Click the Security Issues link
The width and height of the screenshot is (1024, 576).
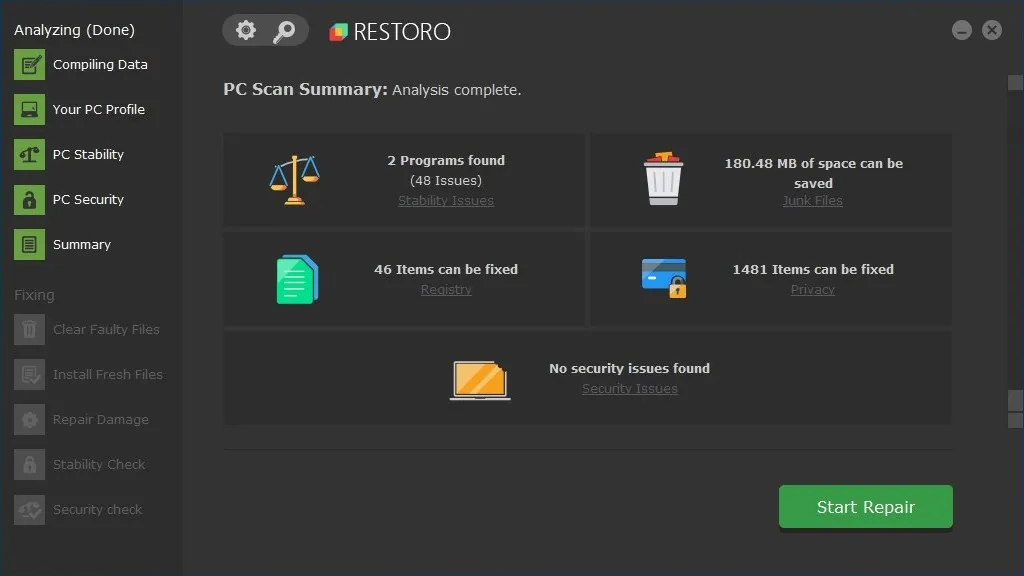(x=629, y=388)
